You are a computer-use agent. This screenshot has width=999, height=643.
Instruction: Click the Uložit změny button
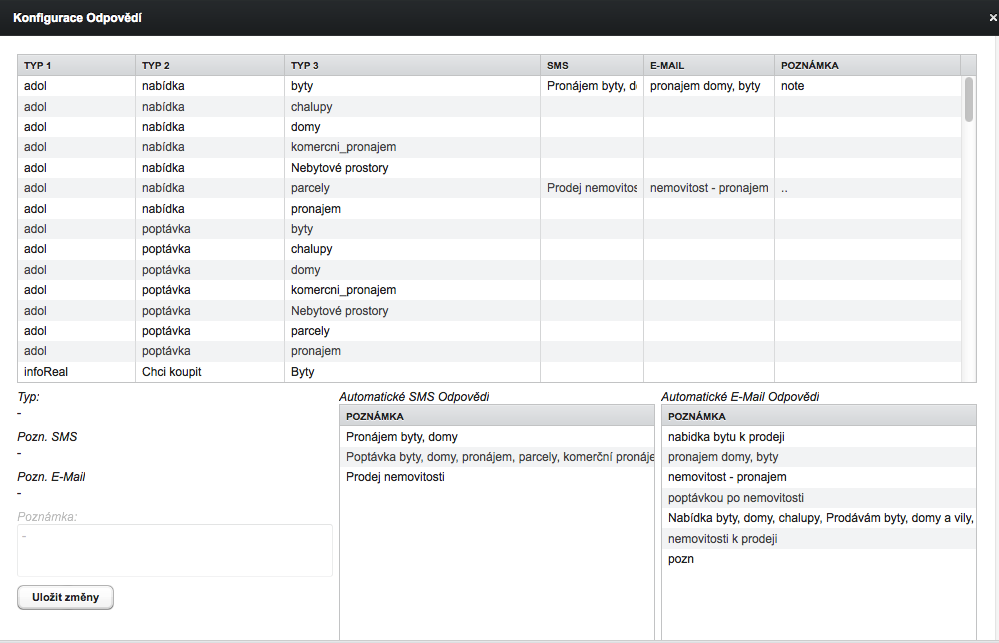coord(66,597)
